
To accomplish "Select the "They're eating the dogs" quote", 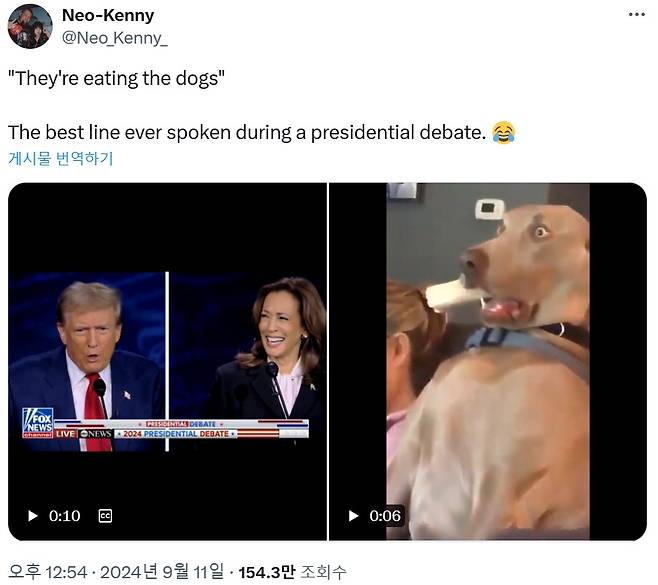I will pyautogui.click(x=117, y=78).
